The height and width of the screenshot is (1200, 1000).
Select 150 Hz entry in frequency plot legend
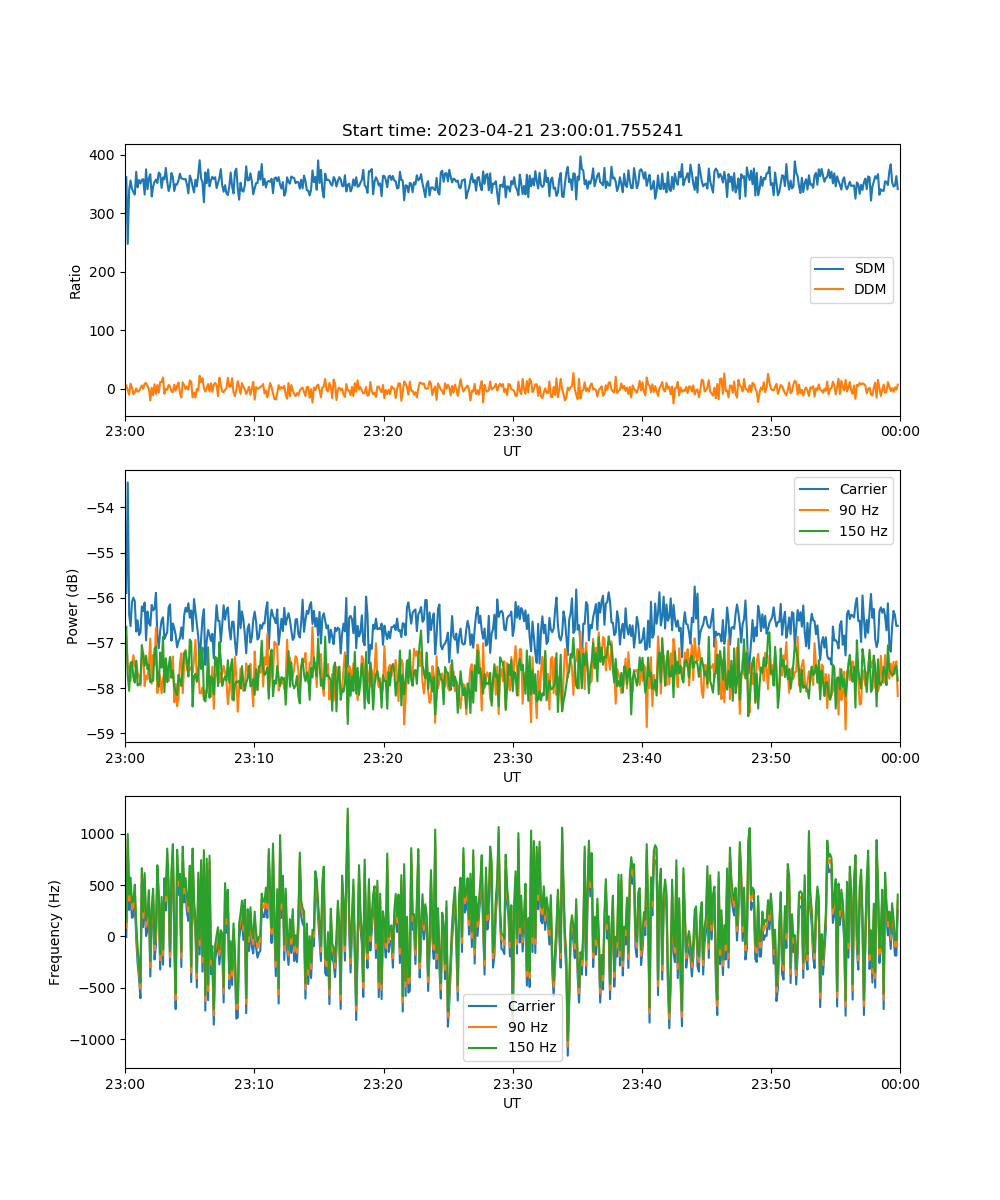pos(532,1048)
